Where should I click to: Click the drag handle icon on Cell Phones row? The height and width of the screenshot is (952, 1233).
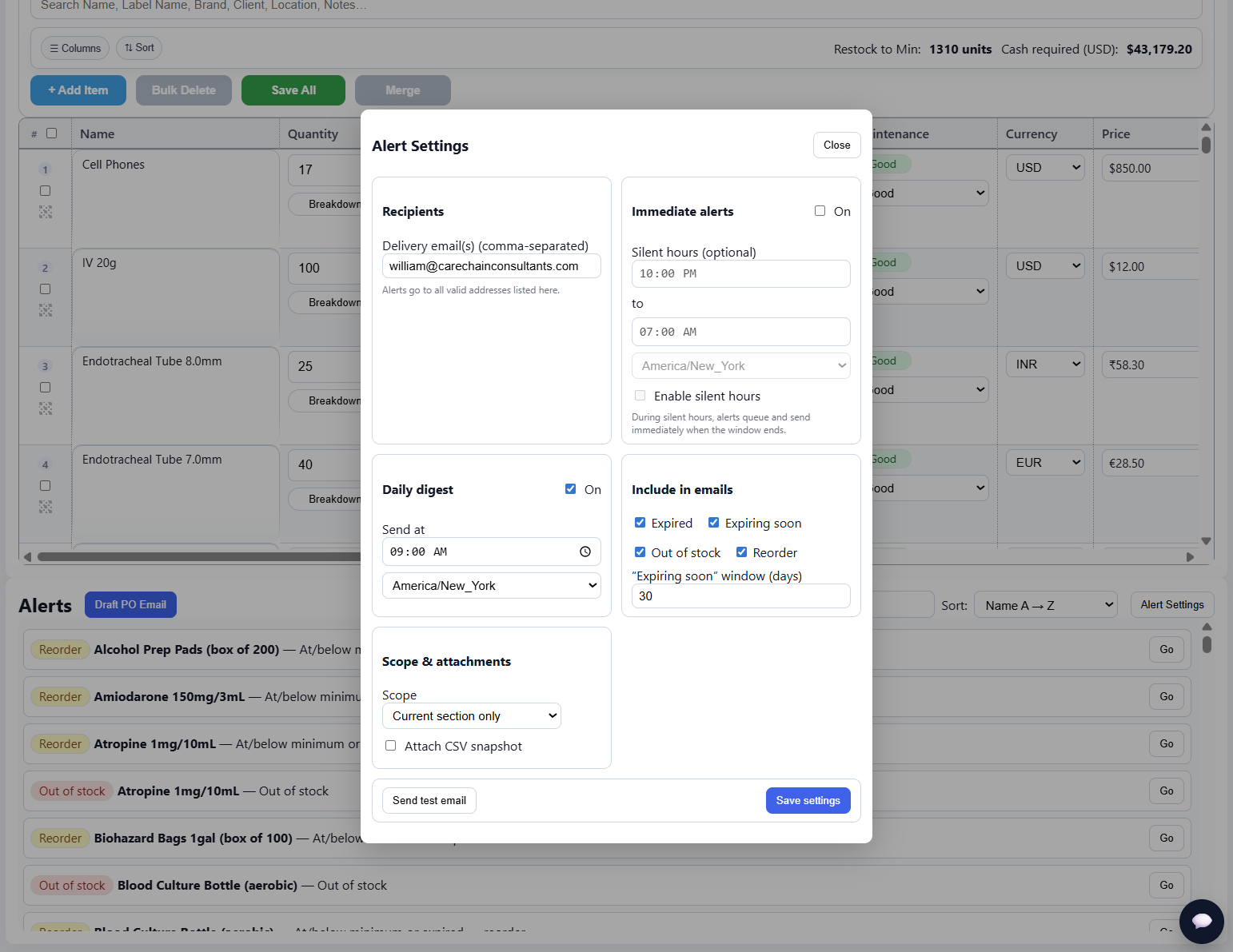coord(45,212)
